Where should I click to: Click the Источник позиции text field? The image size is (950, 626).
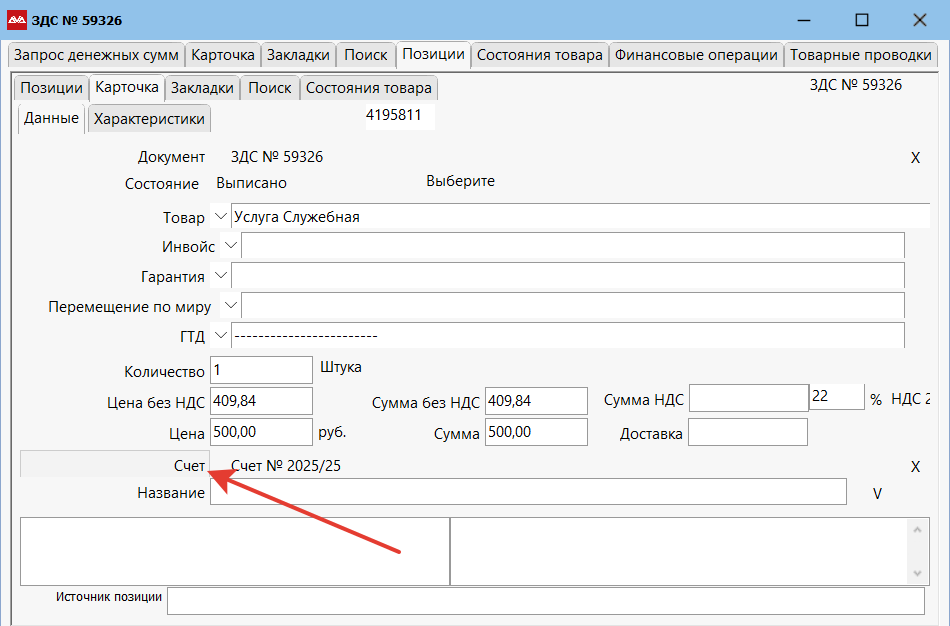(545, 601)
